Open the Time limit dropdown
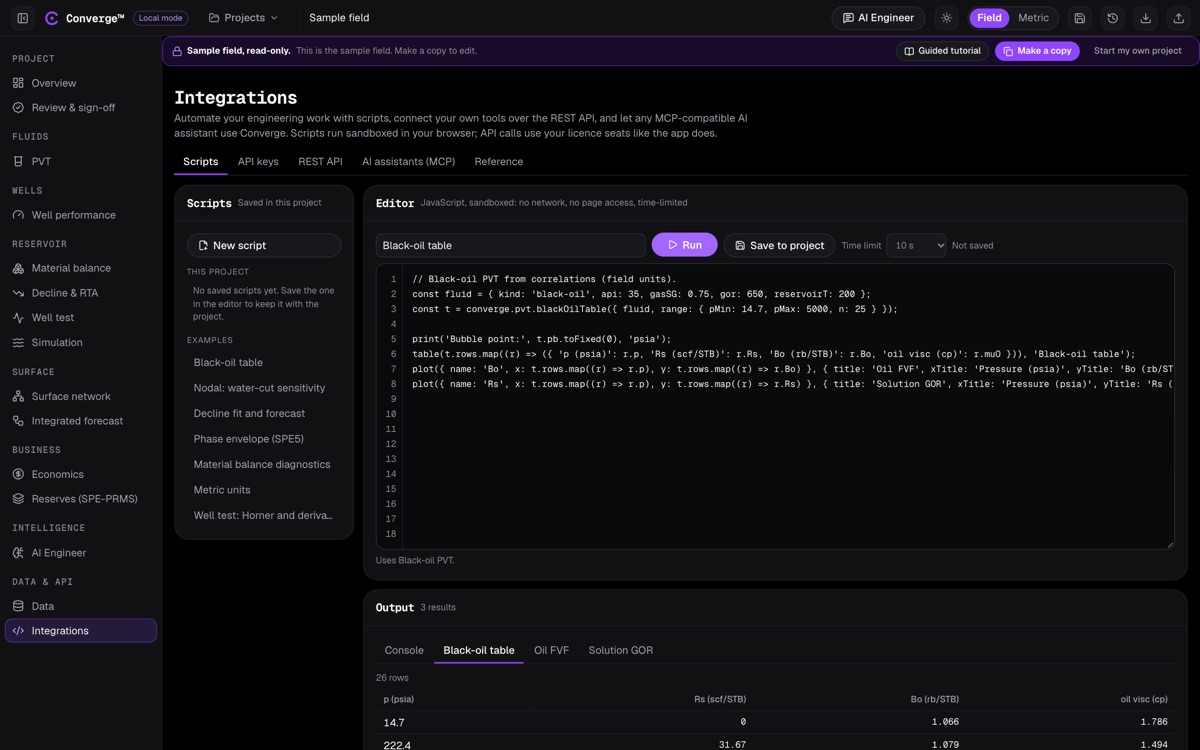Viewport: 1200px width, 750px height. tap(916, 245)
